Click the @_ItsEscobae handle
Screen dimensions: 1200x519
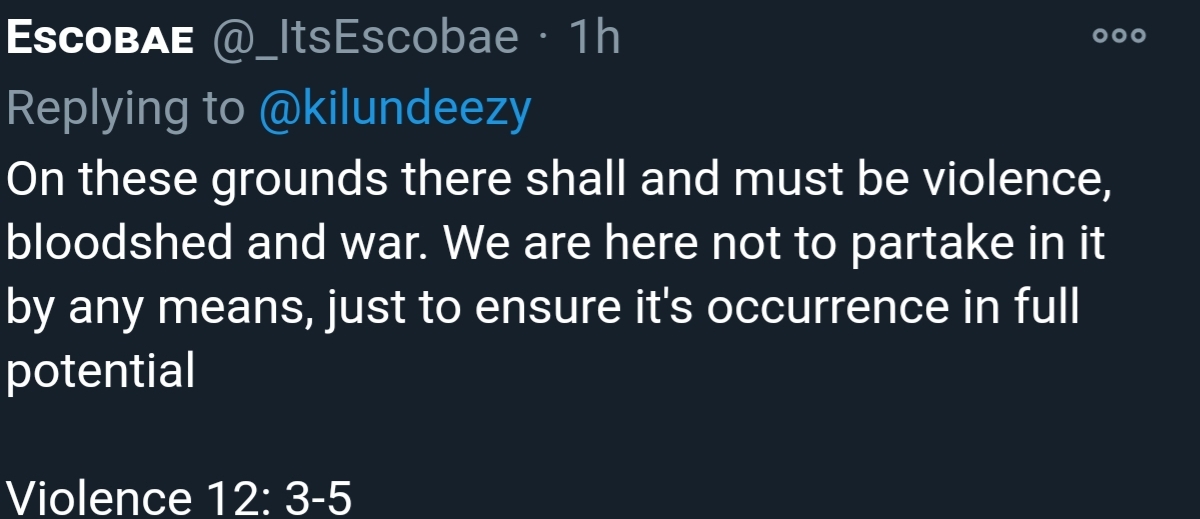click(364, 39)
